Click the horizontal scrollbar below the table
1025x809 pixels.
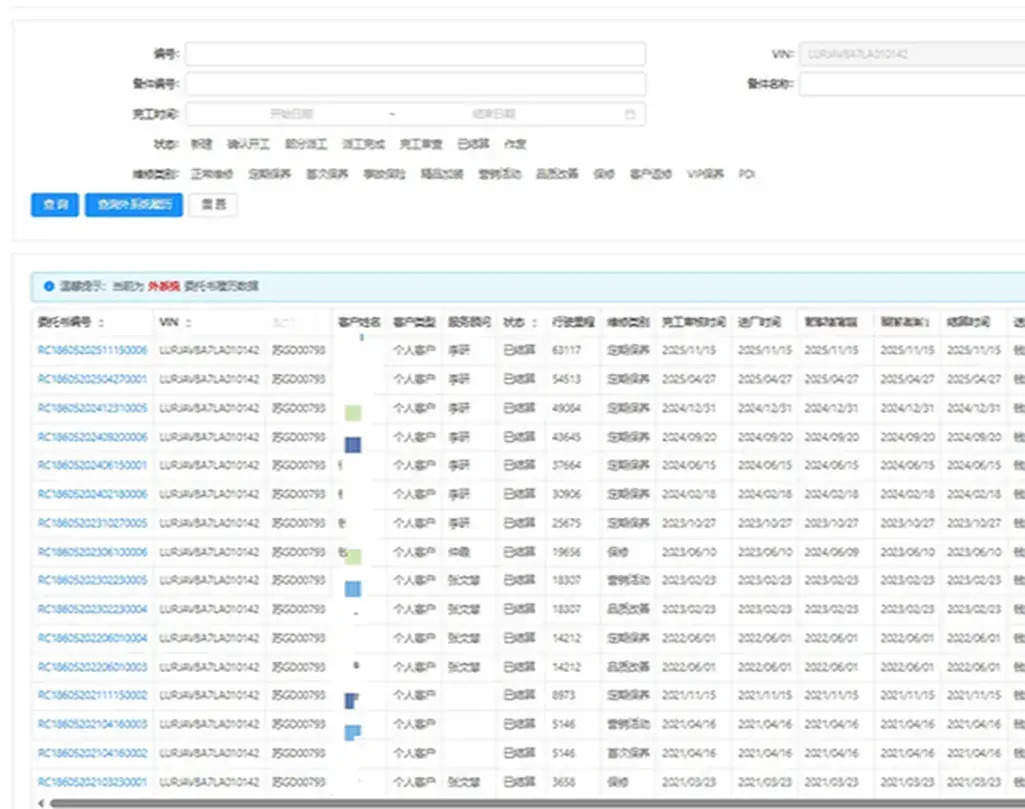[x=500, y=802]
